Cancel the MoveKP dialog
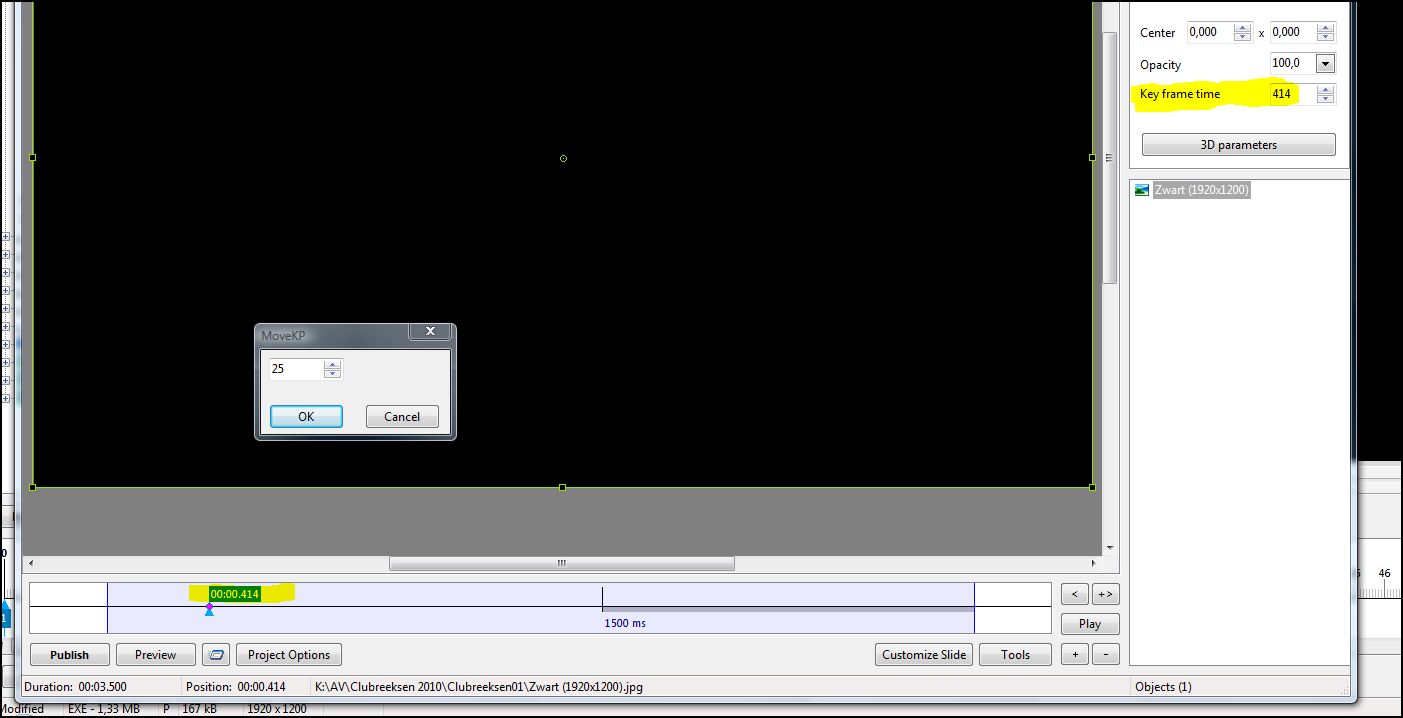Image resolution: width=1403 pixels, height=718 pixels. pos(402,417)
